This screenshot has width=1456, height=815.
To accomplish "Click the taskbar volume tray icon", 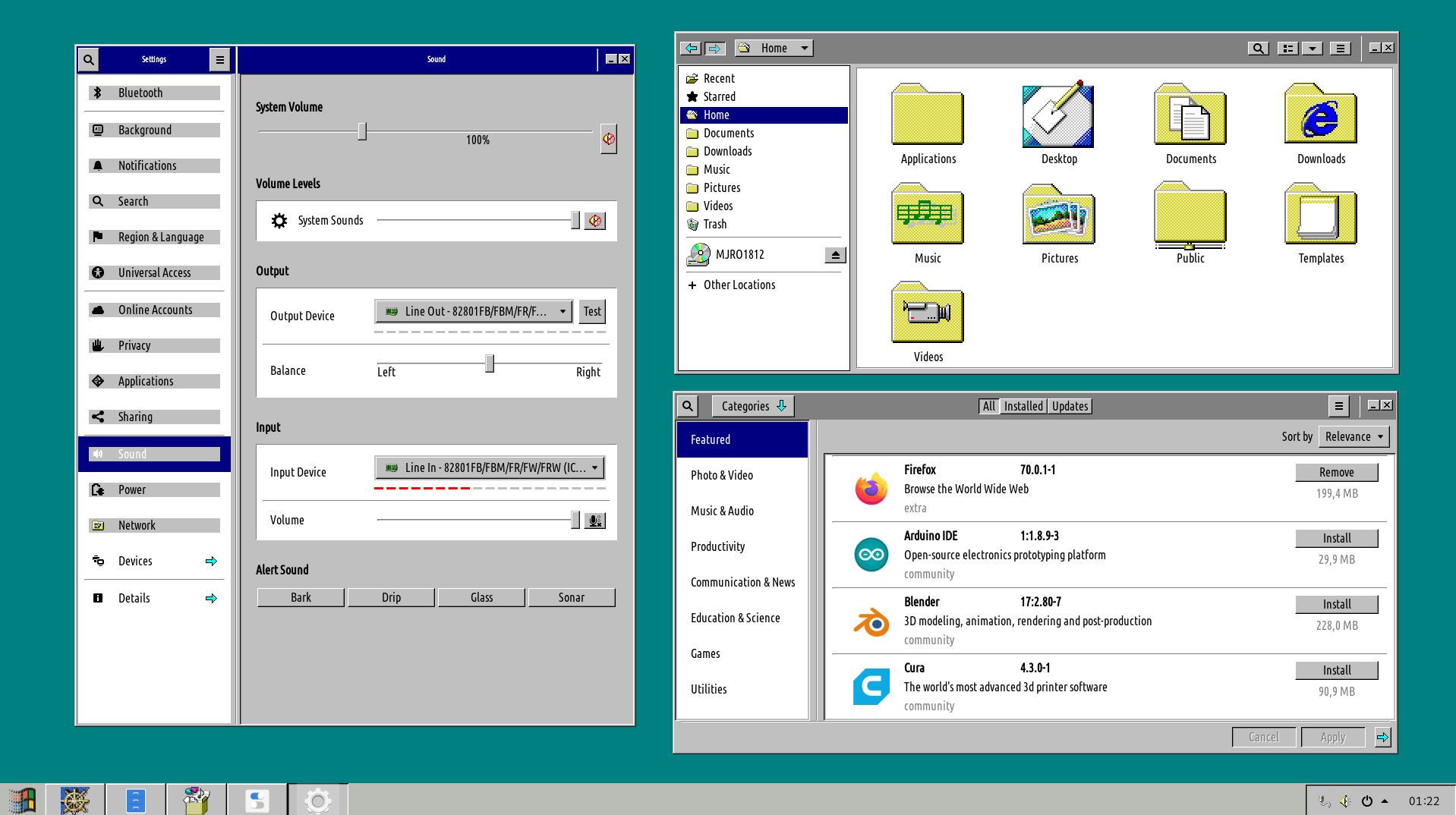I will 1344,801.
